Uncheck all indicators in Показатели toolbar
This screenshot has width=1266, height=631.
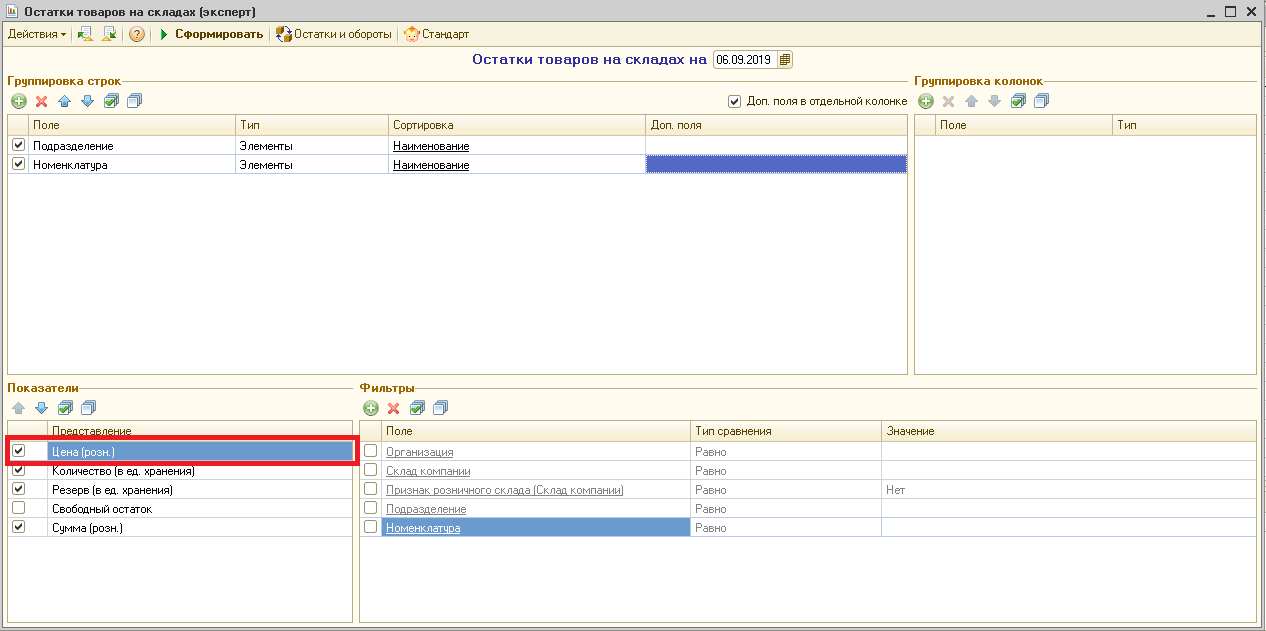click(88, 408)
